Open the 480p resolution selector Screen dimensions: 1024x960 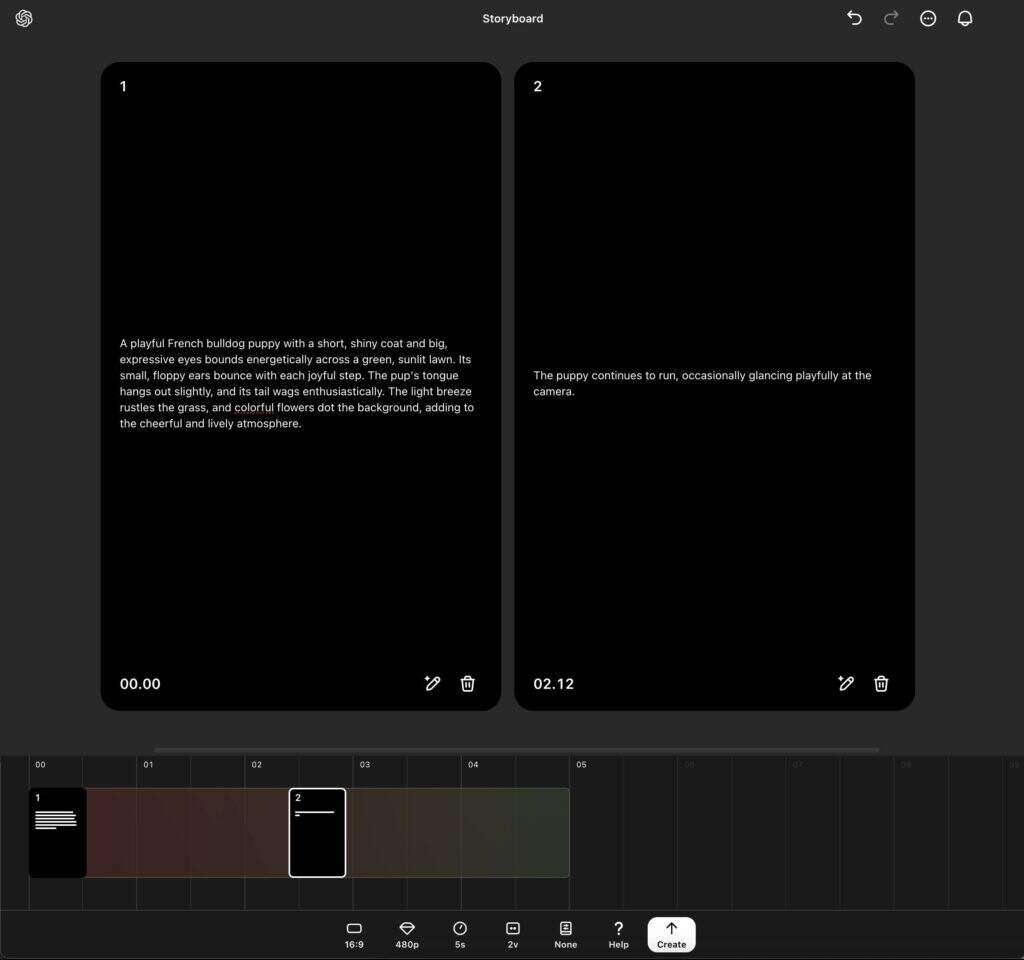pos(407,935)
